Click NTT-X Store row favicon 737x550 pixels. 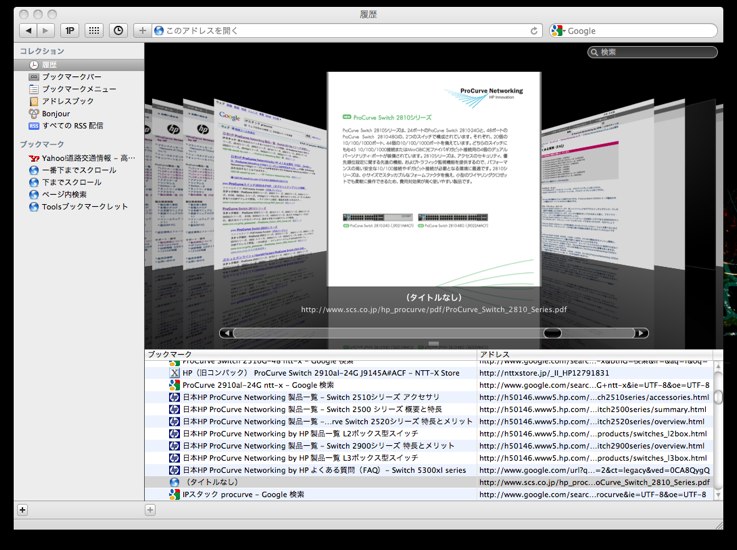174,373
